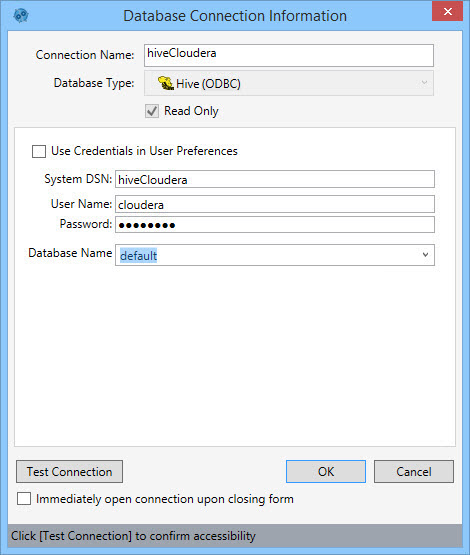Click the 'Database Type:' label
470x555 pixels.
94,83
